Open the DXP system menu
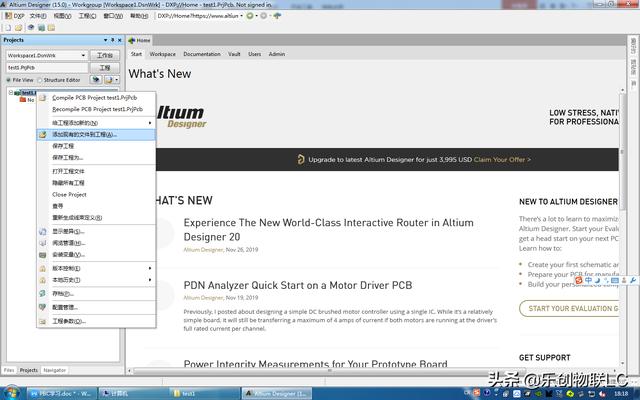The width and height of the screenshot is (640, 400). point(15,16)
